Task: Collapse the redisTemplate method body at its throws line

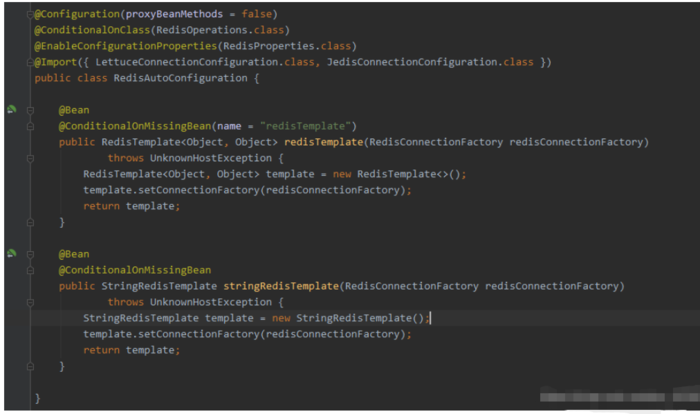Action: (x=30, y=158)
